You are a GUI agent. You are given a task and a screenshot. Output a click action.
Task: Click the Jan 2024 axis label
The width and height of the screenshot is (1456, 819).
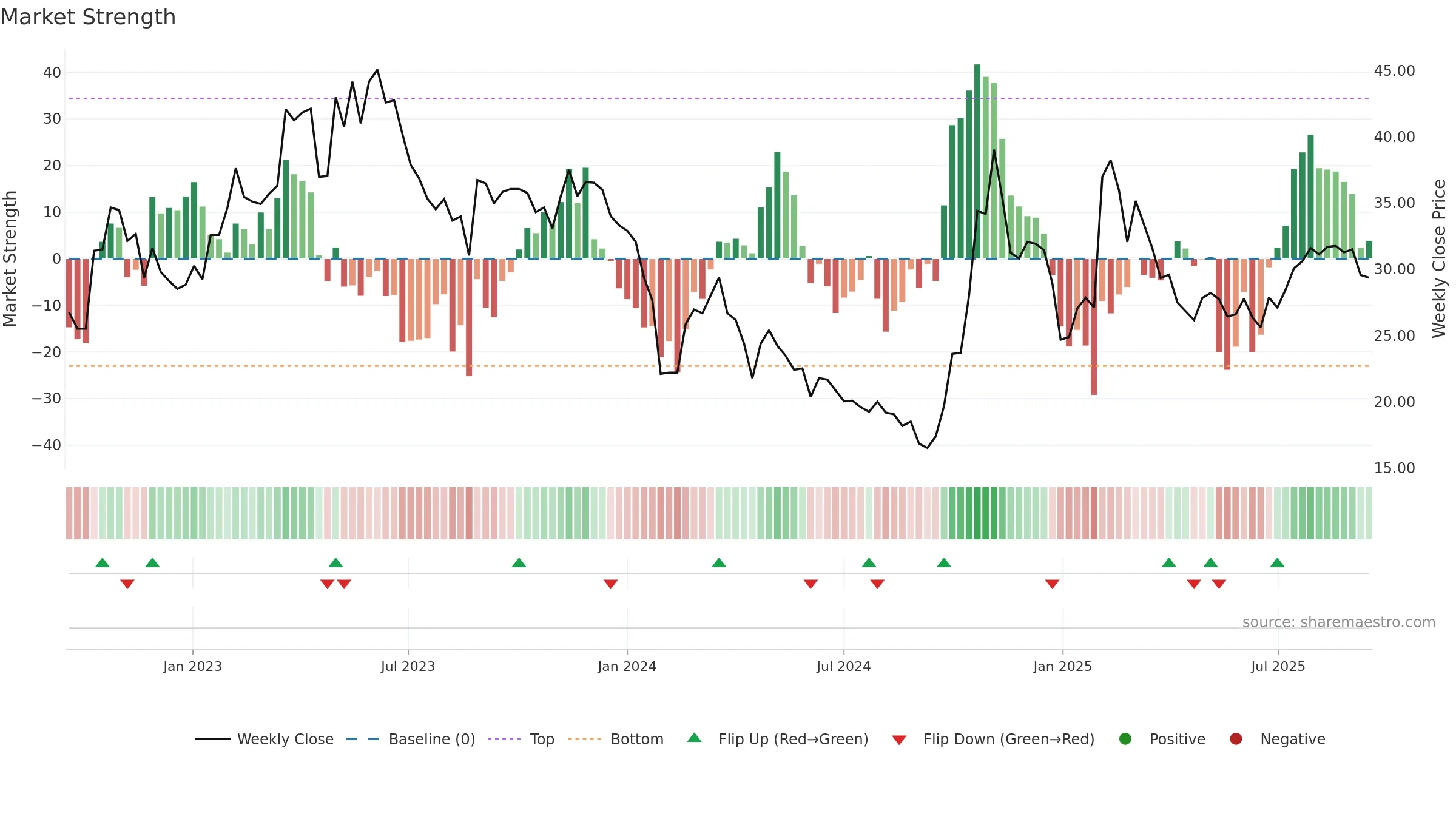(x=627, y=666)
